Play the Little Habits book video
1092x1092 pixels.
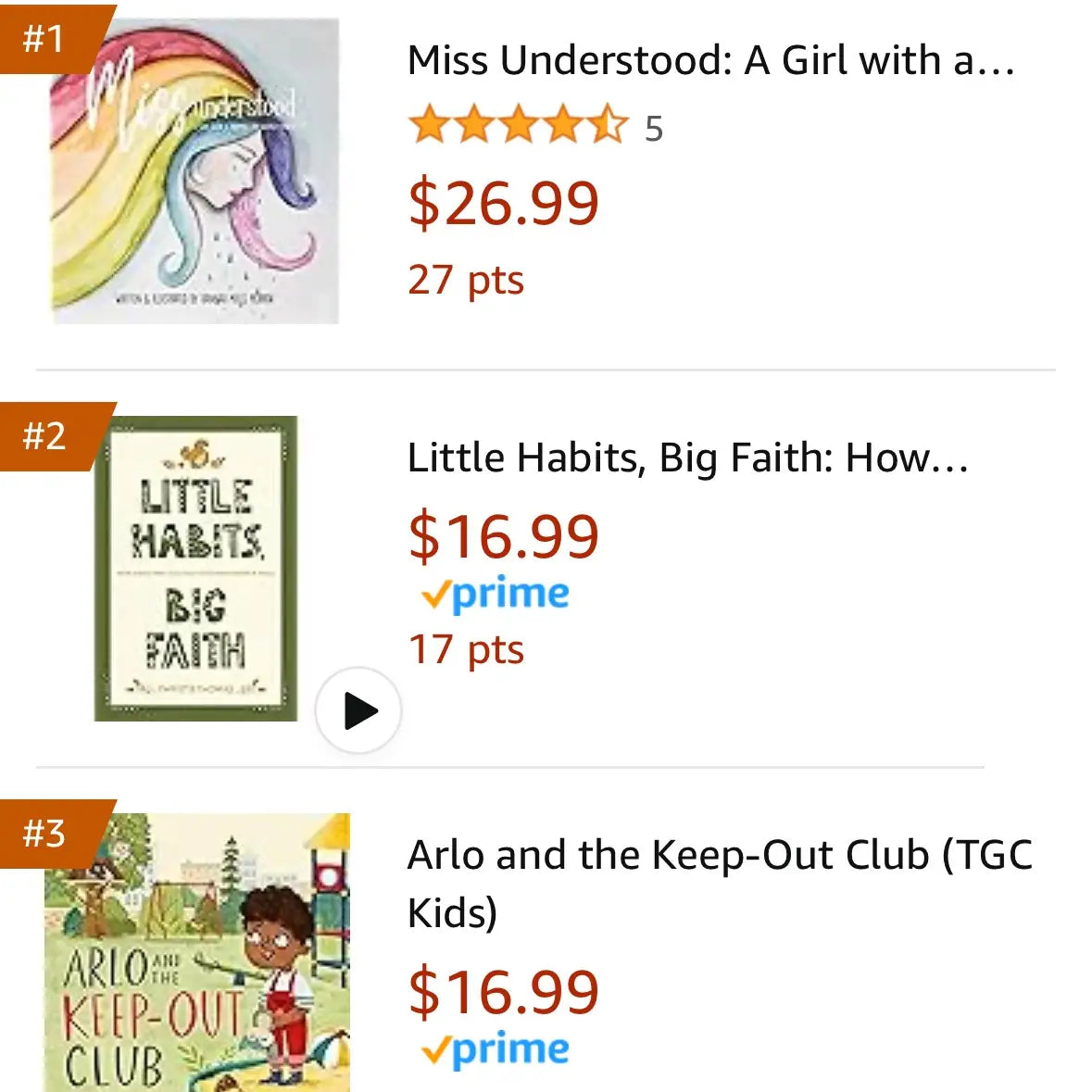(x=358, y=710)
